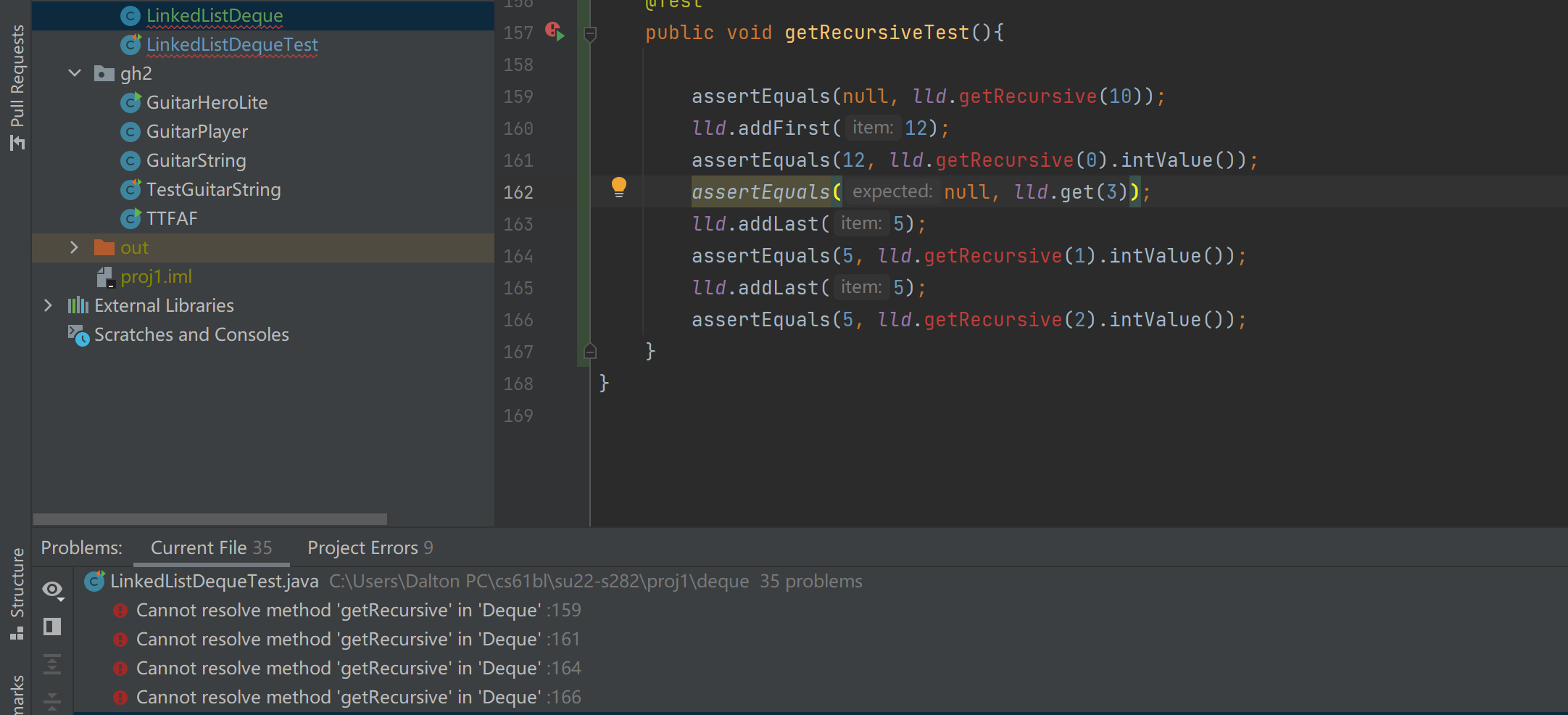Jump to the getRecursive error at line 159
The width and height of the screenshot is (1568, 715).
pyautogui.click(x=338, y=611)
